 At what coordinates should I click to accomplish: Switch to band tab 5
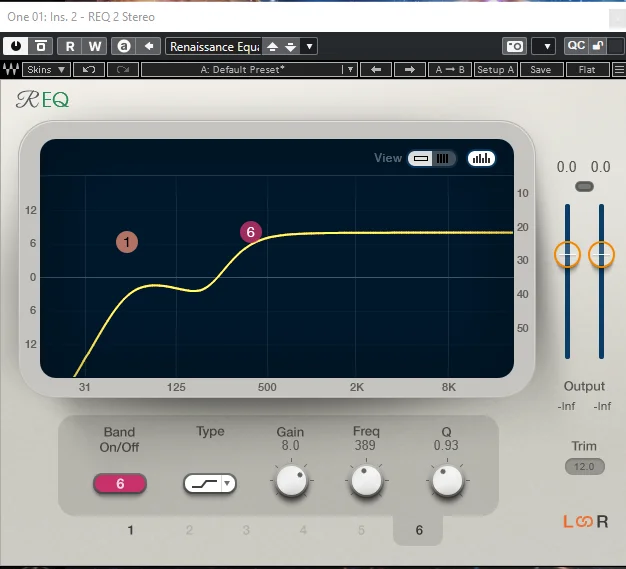(361, 530)
